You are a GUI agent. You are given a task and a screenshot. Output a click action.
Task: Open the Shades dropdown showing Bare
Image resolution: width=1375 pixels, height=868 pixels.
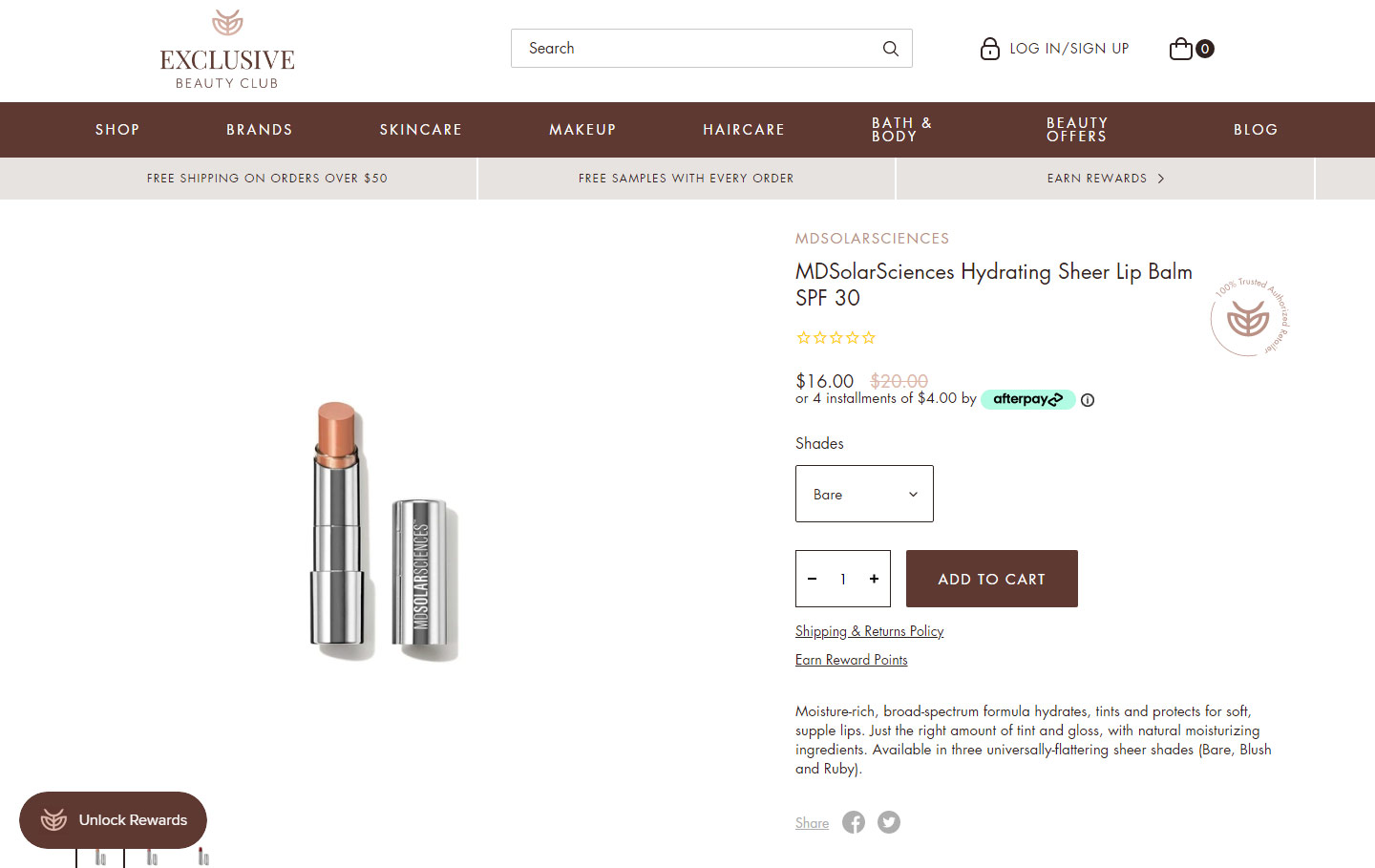pyautogui.click(x=864, y=494)
